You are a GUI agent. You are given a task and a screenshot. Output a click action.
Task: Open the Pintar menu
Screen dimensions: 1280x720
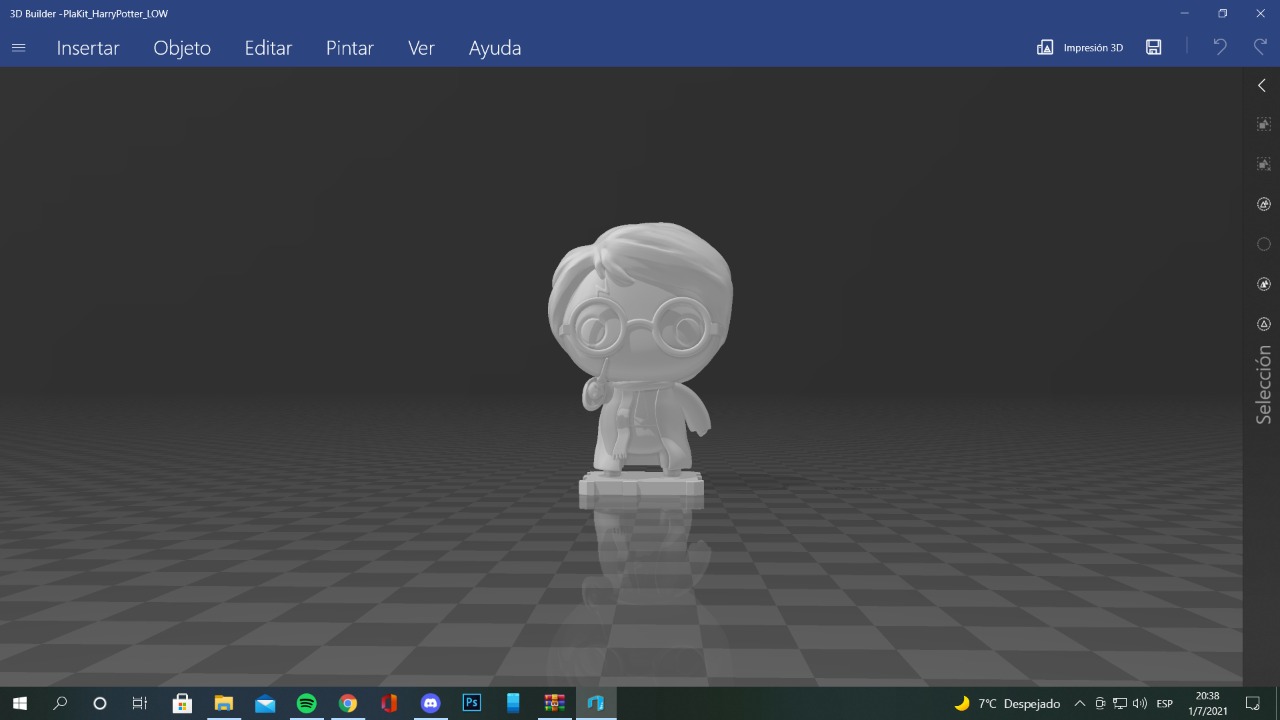(350, 48)
